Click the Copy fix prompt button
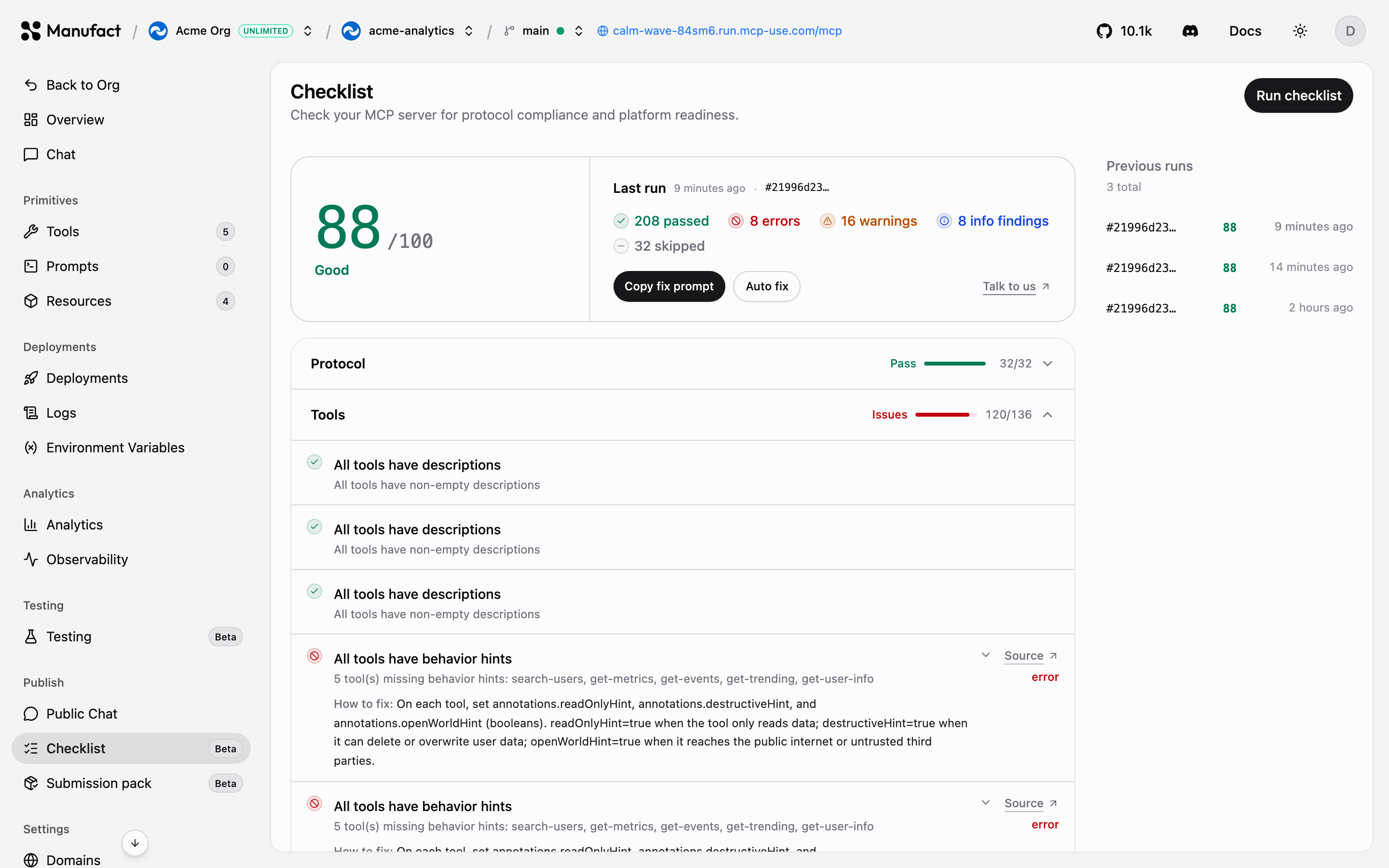Image resolution: width=1389 pixels, height=868 pixels. [668, 286]
